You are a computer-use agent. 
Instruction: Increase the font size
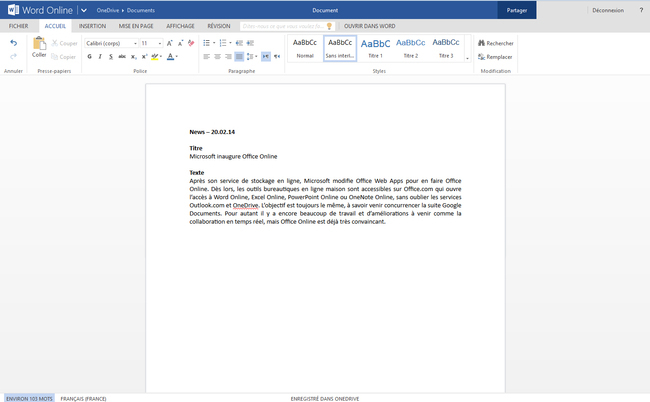click(170, 43)
